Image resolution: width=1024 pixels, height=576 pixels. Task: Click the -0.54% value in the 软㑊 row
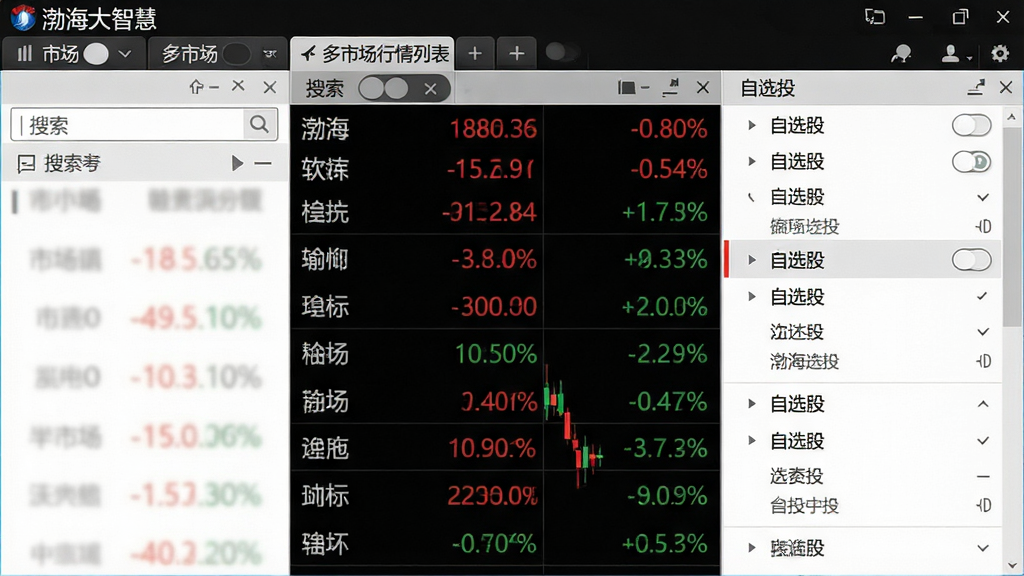tap(668, 170)
